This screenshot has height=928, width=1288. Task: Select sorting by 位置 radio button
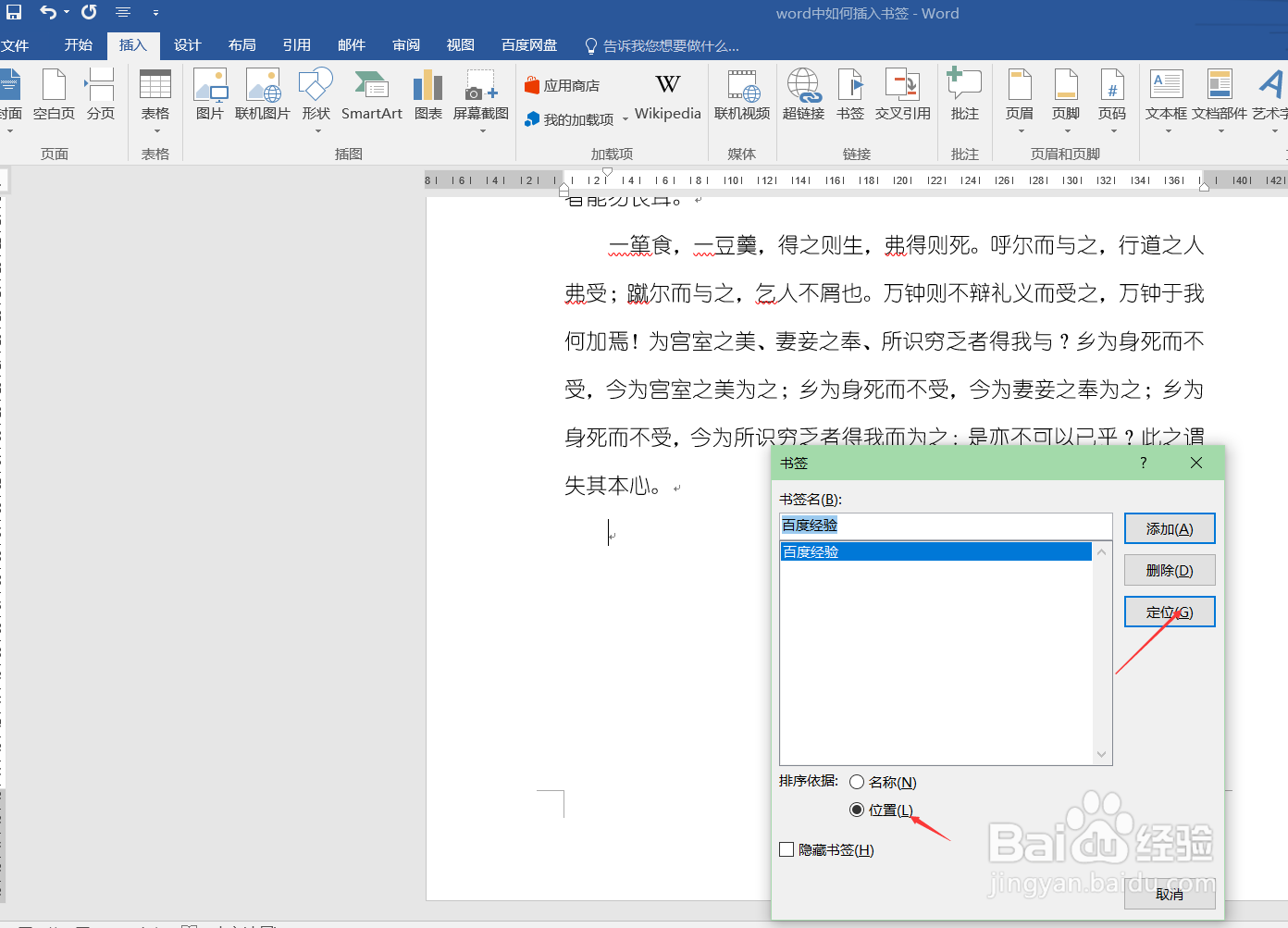[857, 810]
